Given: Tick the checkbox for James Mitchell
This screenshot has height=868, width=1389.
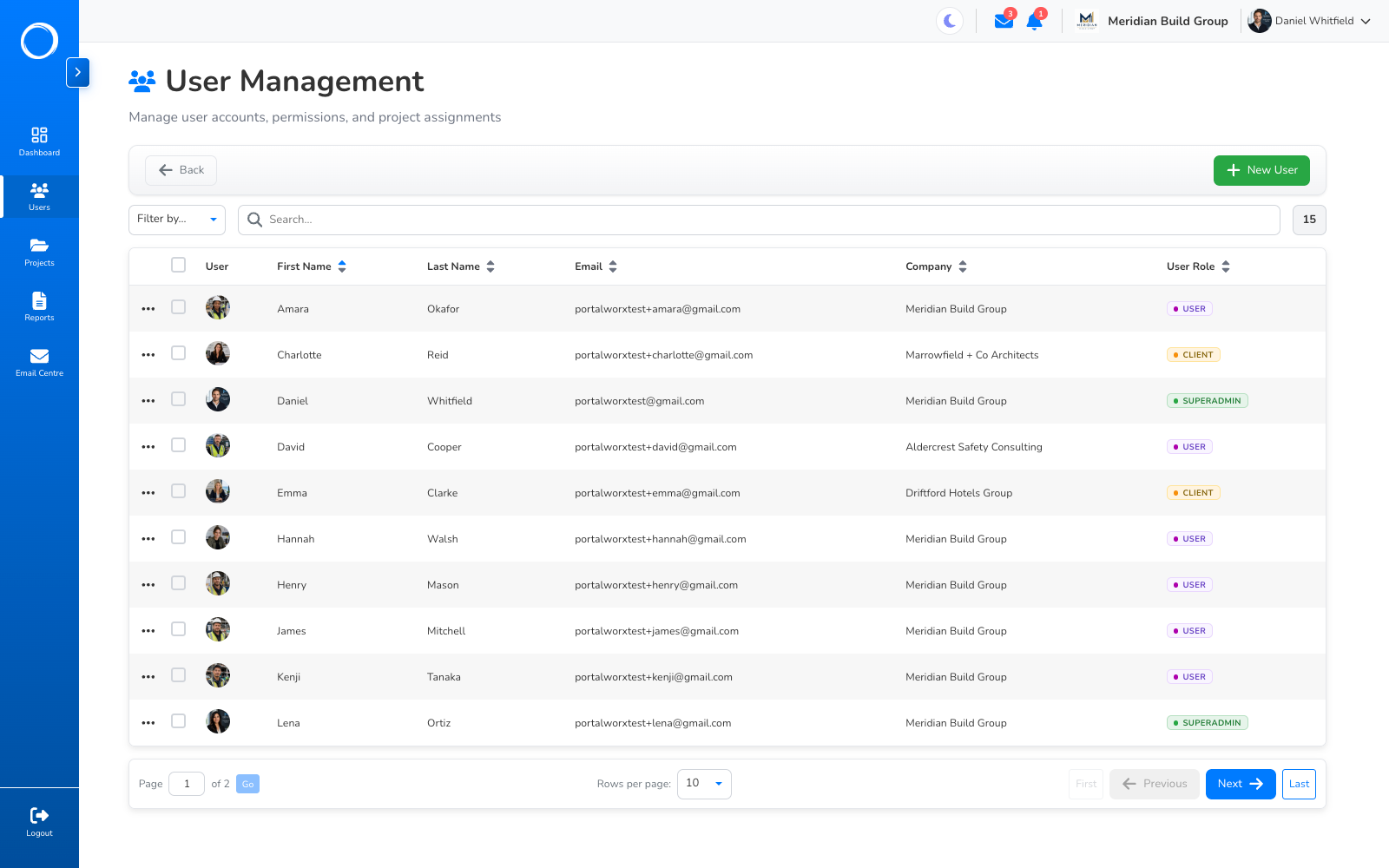Looking at the screenshot, I should tap(179, 629).
